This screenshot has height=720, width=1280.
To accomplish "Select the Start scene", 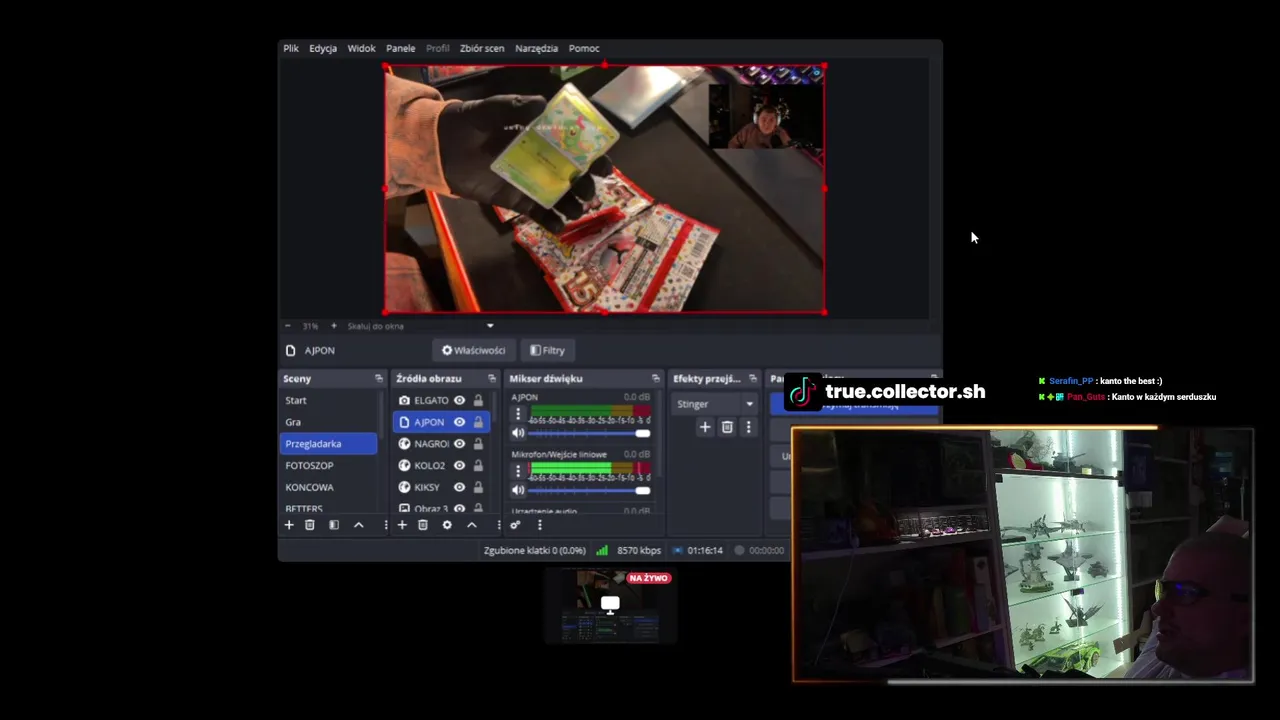I will (x=328, y=400).
